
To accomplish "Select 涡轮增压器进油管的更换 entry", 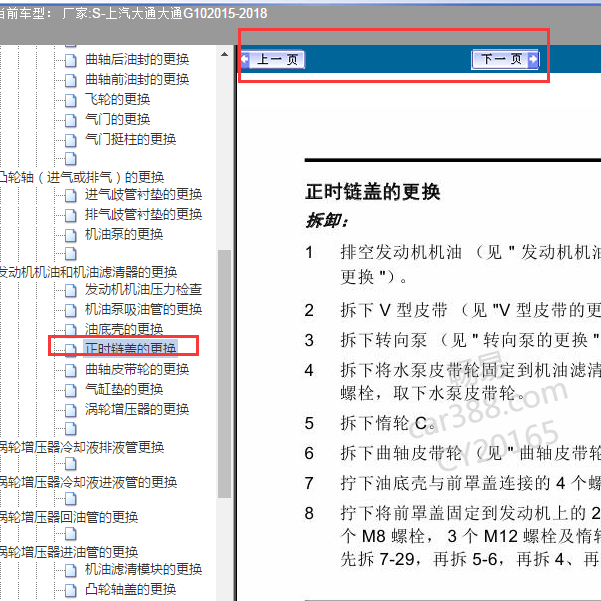I will click(x=69, y=552).
